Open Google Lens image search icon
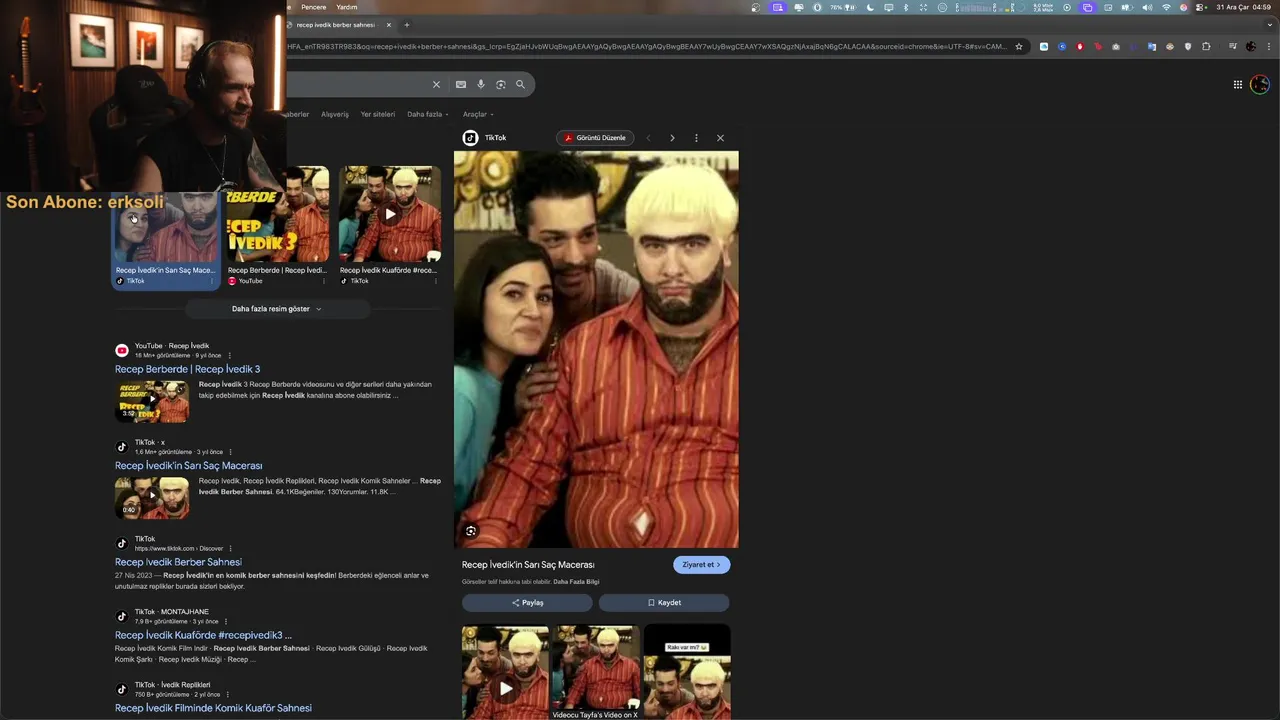The width and height of the screenshot is (1280, 720). pos(501,85)
